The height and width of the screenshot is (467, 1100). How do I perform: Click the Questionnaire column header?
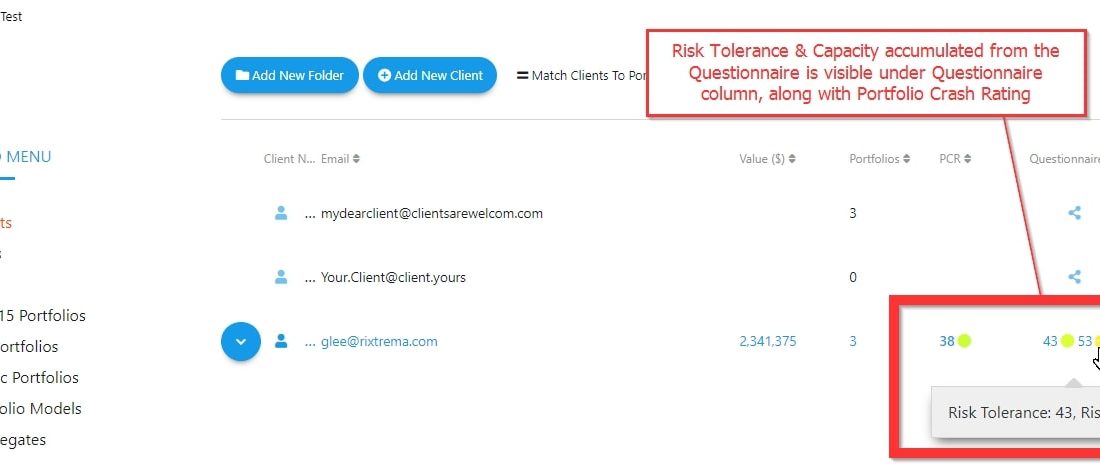pyautogui.click(x=1064, y=159)
